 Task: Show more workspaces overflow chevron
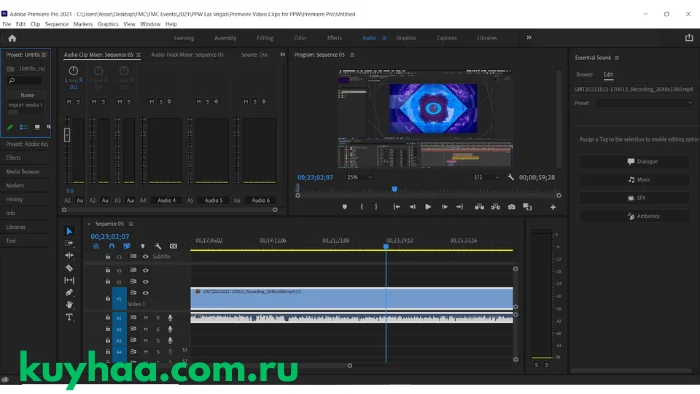click(x=529, y=38)
